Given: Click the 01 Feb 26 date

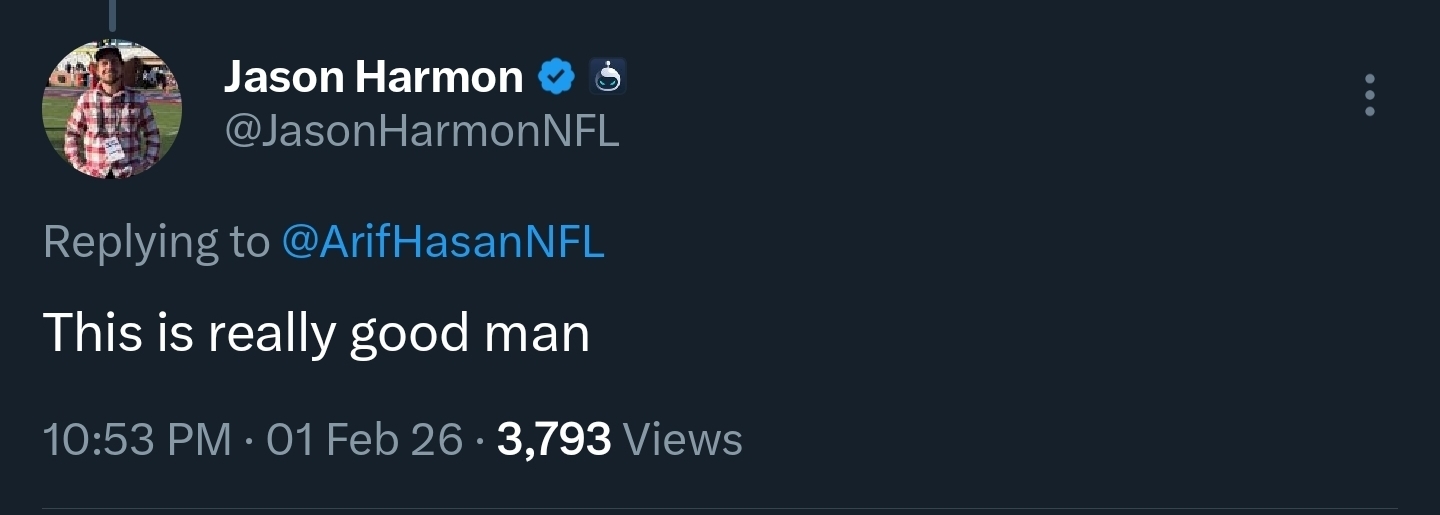Looking at the screenshot, I should [365, 440].
